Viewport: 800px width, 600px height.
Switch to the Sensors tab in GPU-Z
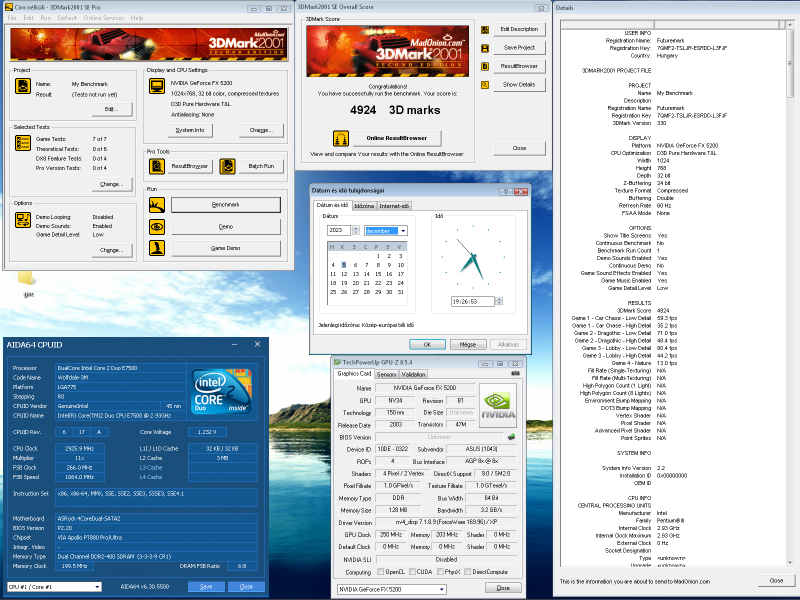(x=386, y=374)
